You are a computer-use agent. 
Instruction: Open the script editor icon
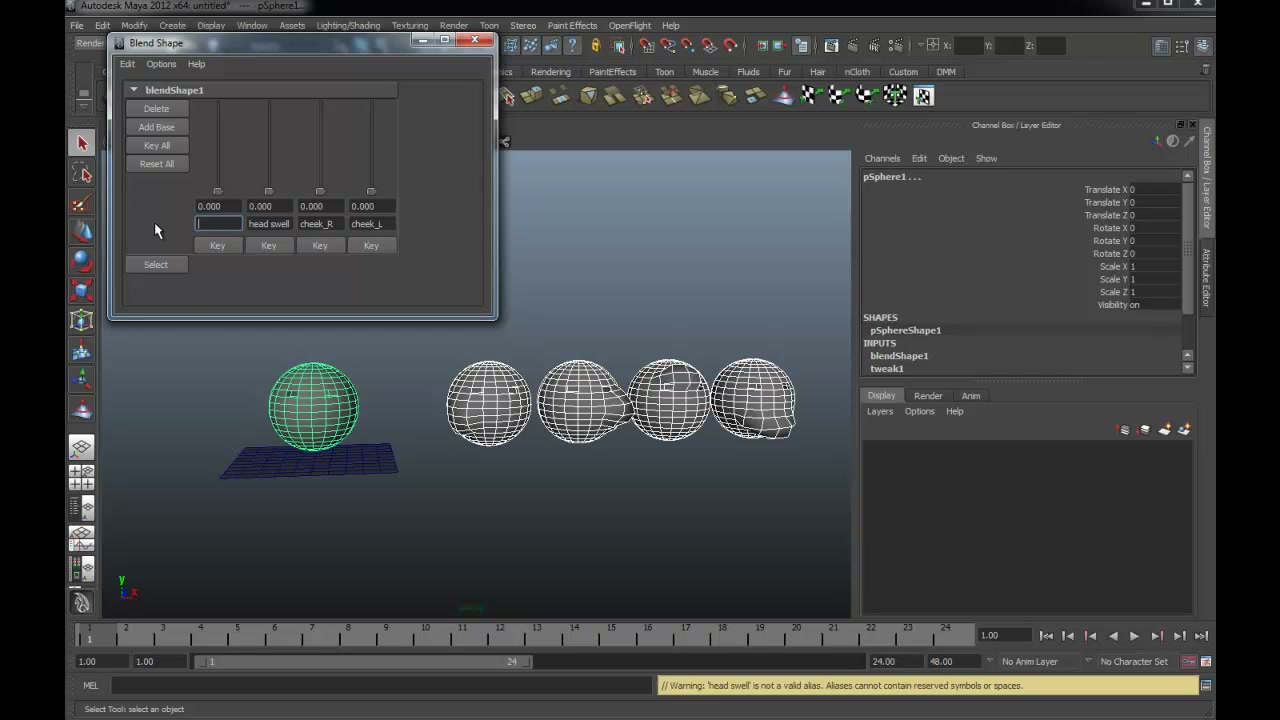coord(1206,685)
